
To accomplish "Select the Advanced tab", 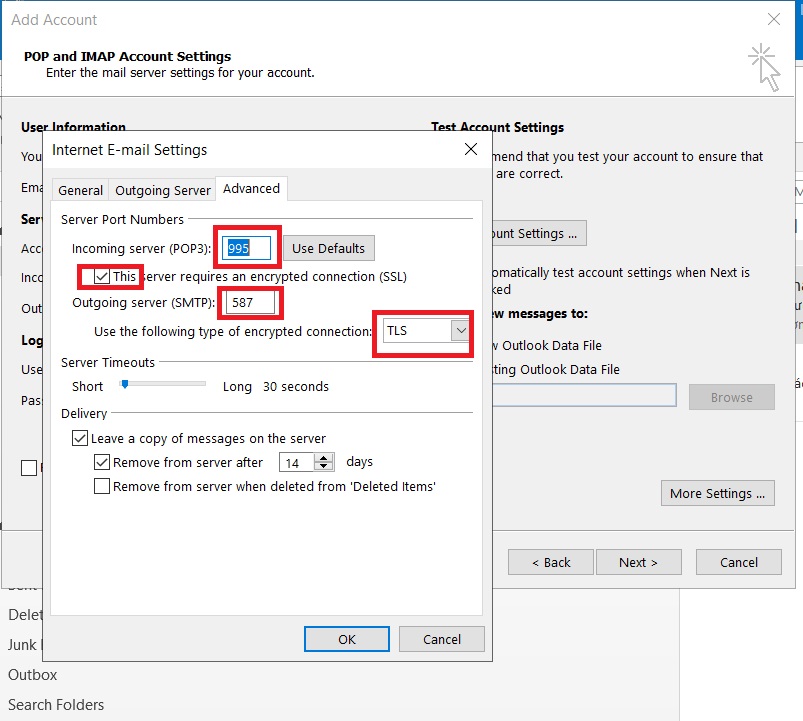I will coord(251,189).
